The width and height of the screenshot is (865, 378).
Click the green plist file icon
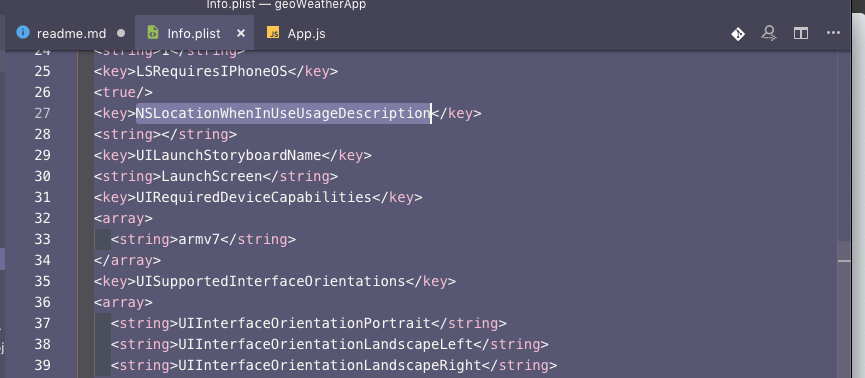[153, 33]
